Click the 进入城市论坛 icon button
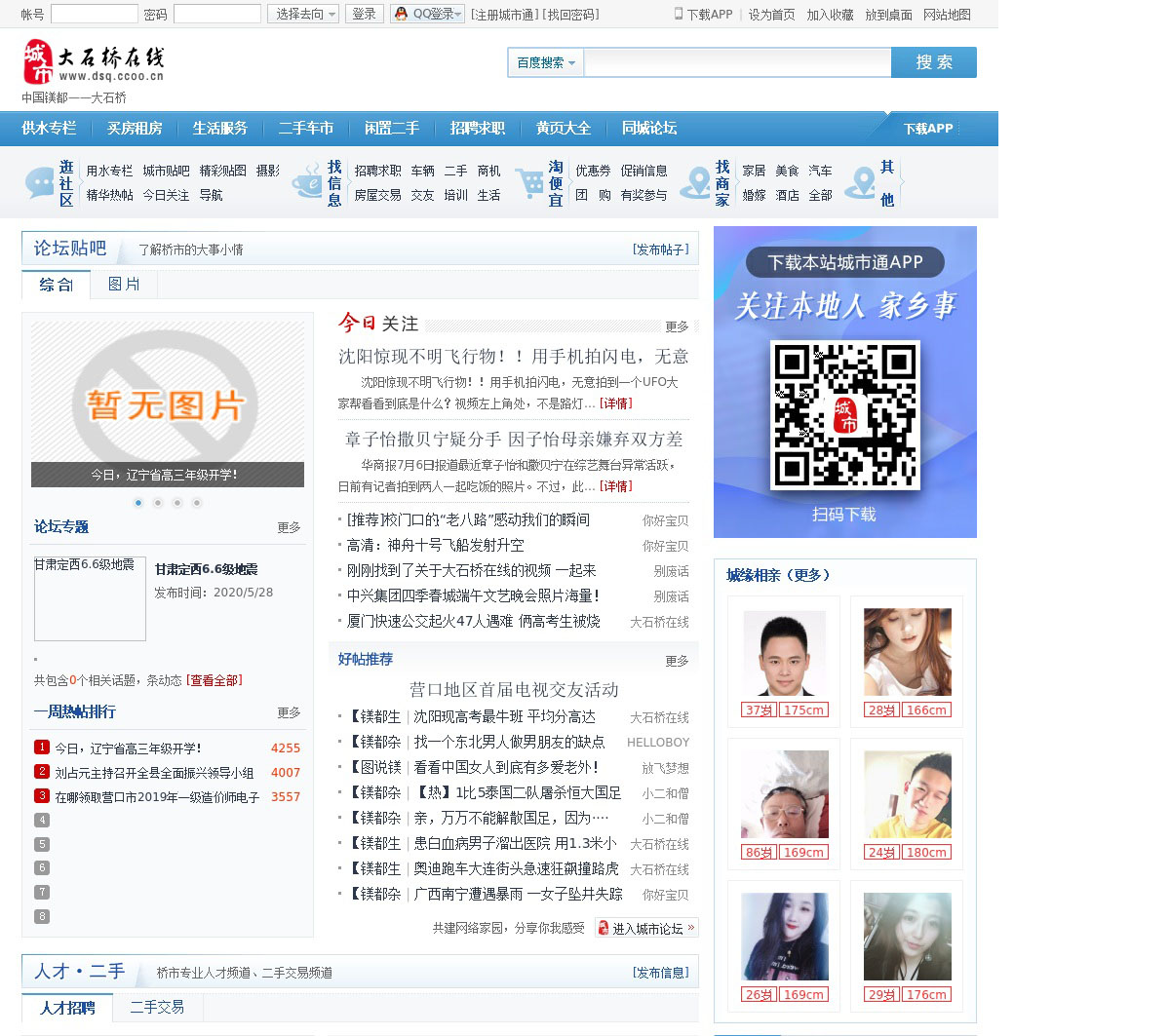 pyautogui.click(x=647, y=928)
